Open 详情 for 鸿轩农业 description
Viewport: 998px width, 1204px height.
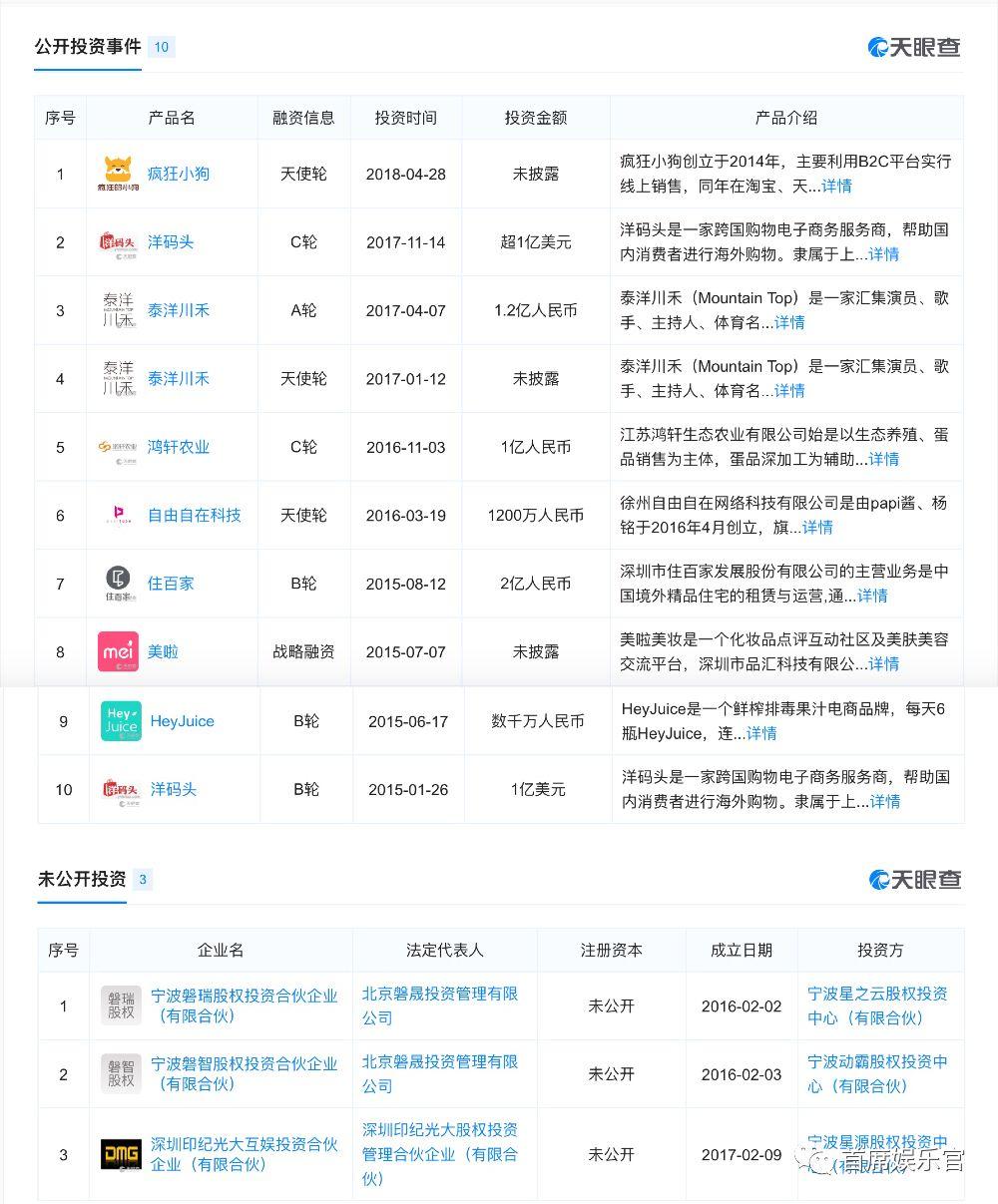(x=884, y=459)
